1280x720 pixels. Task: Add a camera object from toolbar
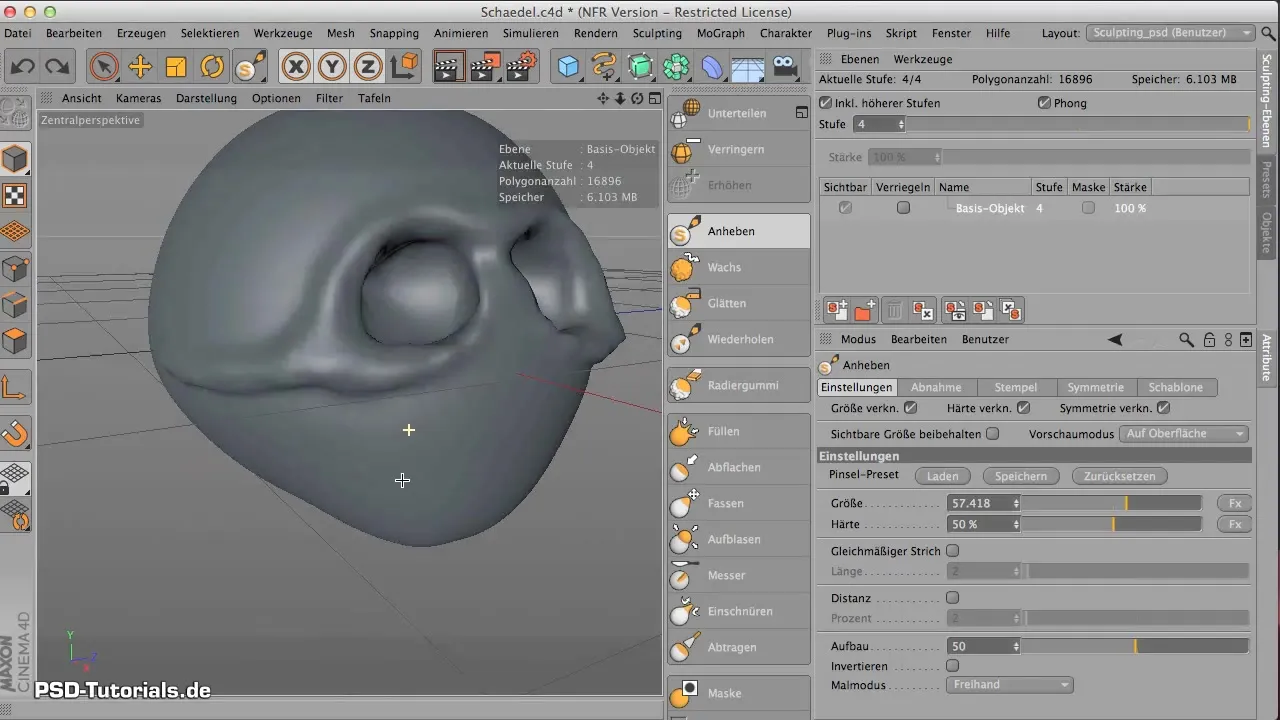pos(786,67)
